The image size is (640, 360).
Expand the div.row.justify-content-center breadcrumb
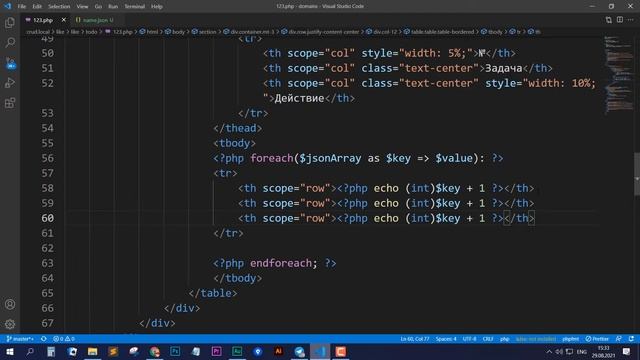pyautogui.click(x=320, y=31)
